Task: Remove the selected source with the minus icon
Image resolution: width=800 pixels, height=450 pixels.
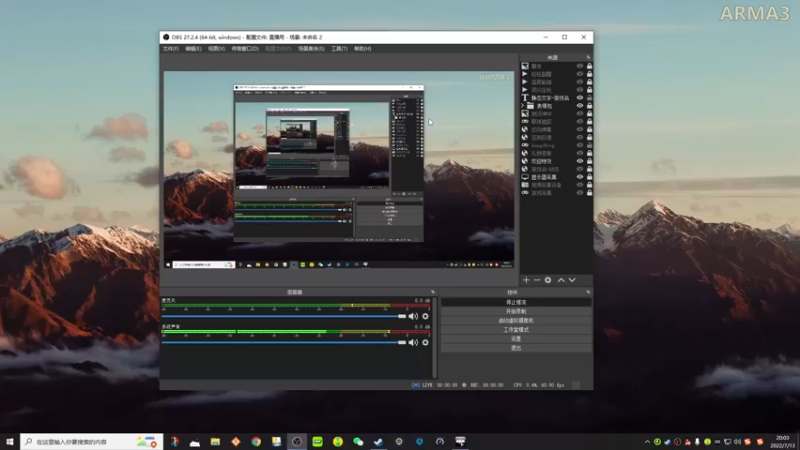Action: pos(537,280)
